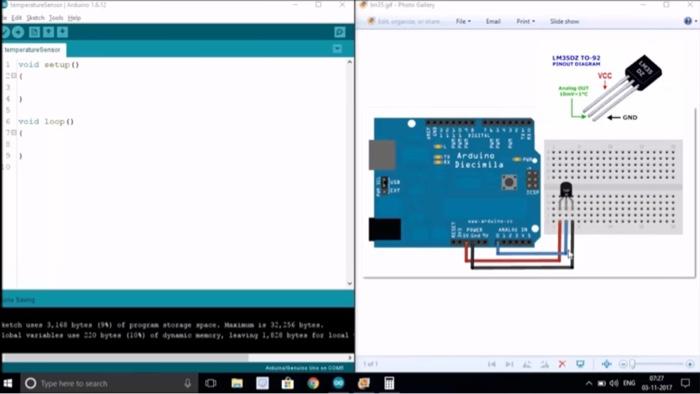
Task: Click the Open sketch icon in Arduino toolbar
Action: coord(49,32)
